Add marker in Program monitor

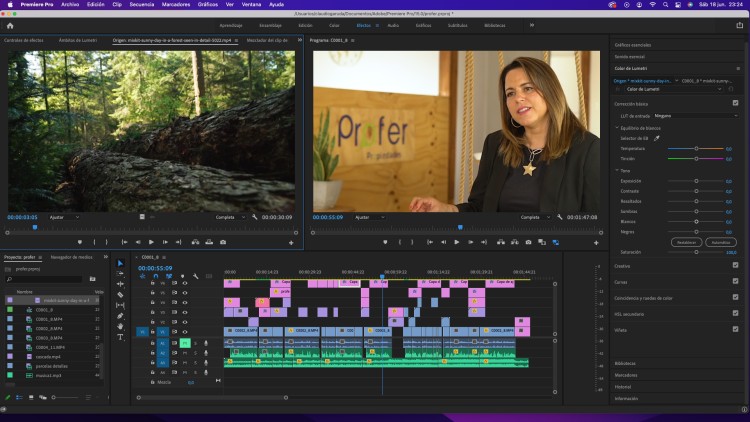(385, 242)
